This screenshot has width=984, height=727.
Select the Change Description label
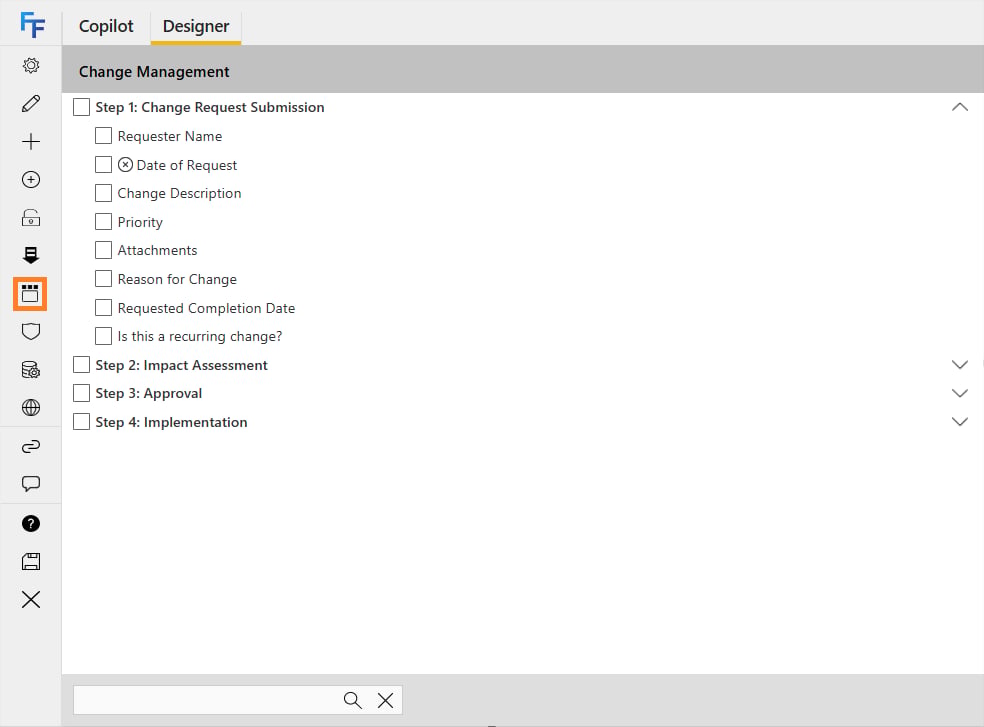[x=179, y=193]
